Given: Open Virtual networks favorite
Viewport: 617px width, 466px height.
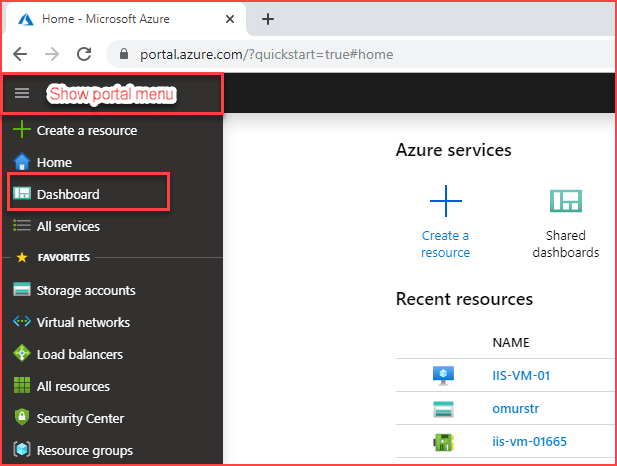Looking at the screenshot, I should tap(83, 322).
